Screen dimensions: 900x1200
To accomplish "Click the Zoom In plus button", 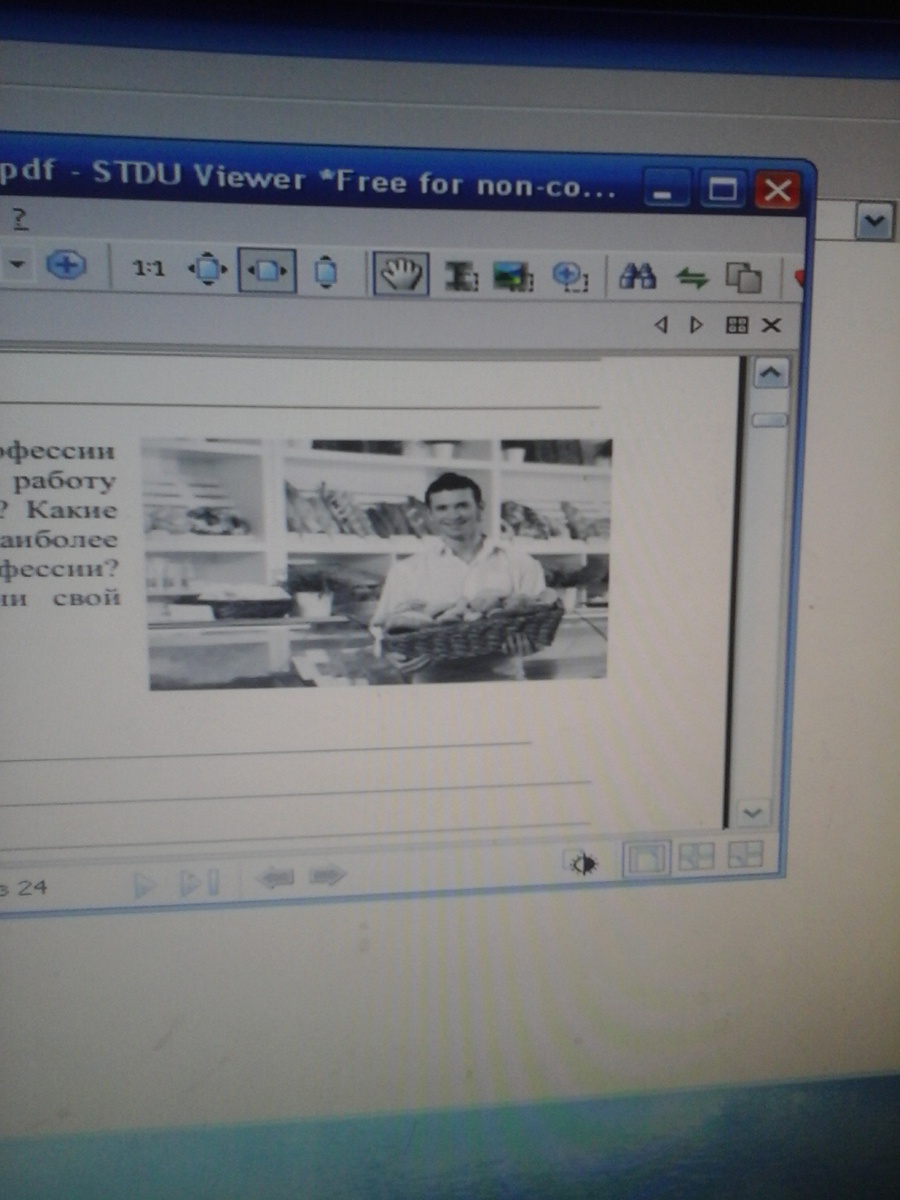I will click(67, 267).
